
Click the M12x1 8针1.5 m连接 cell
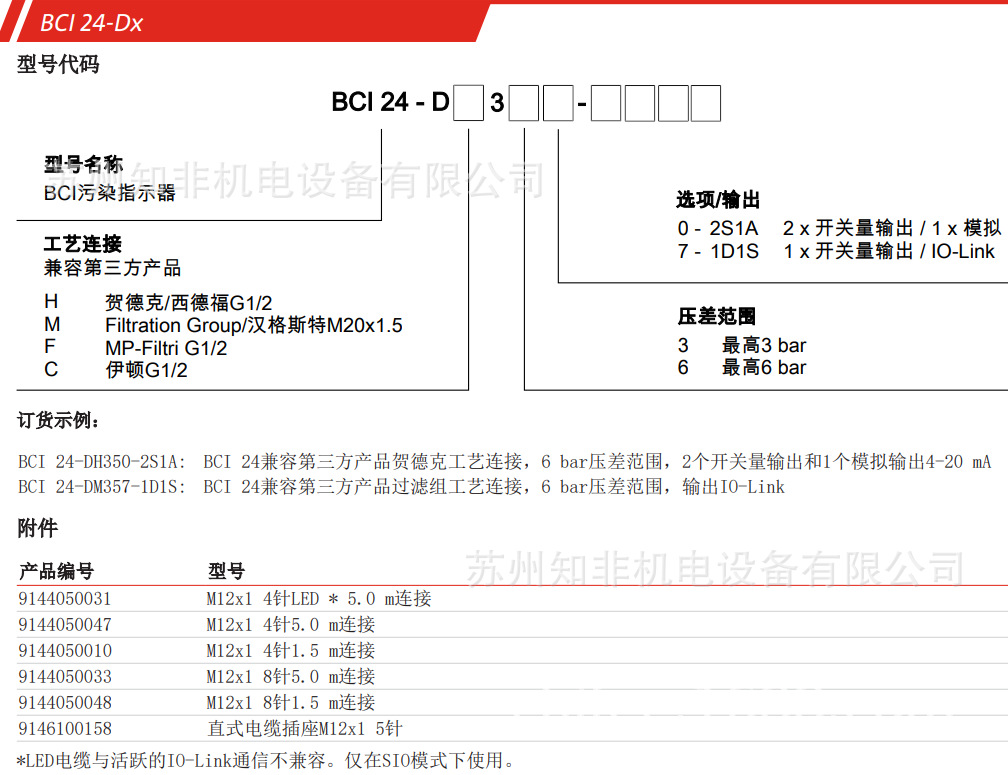click(x=291, y=703)
